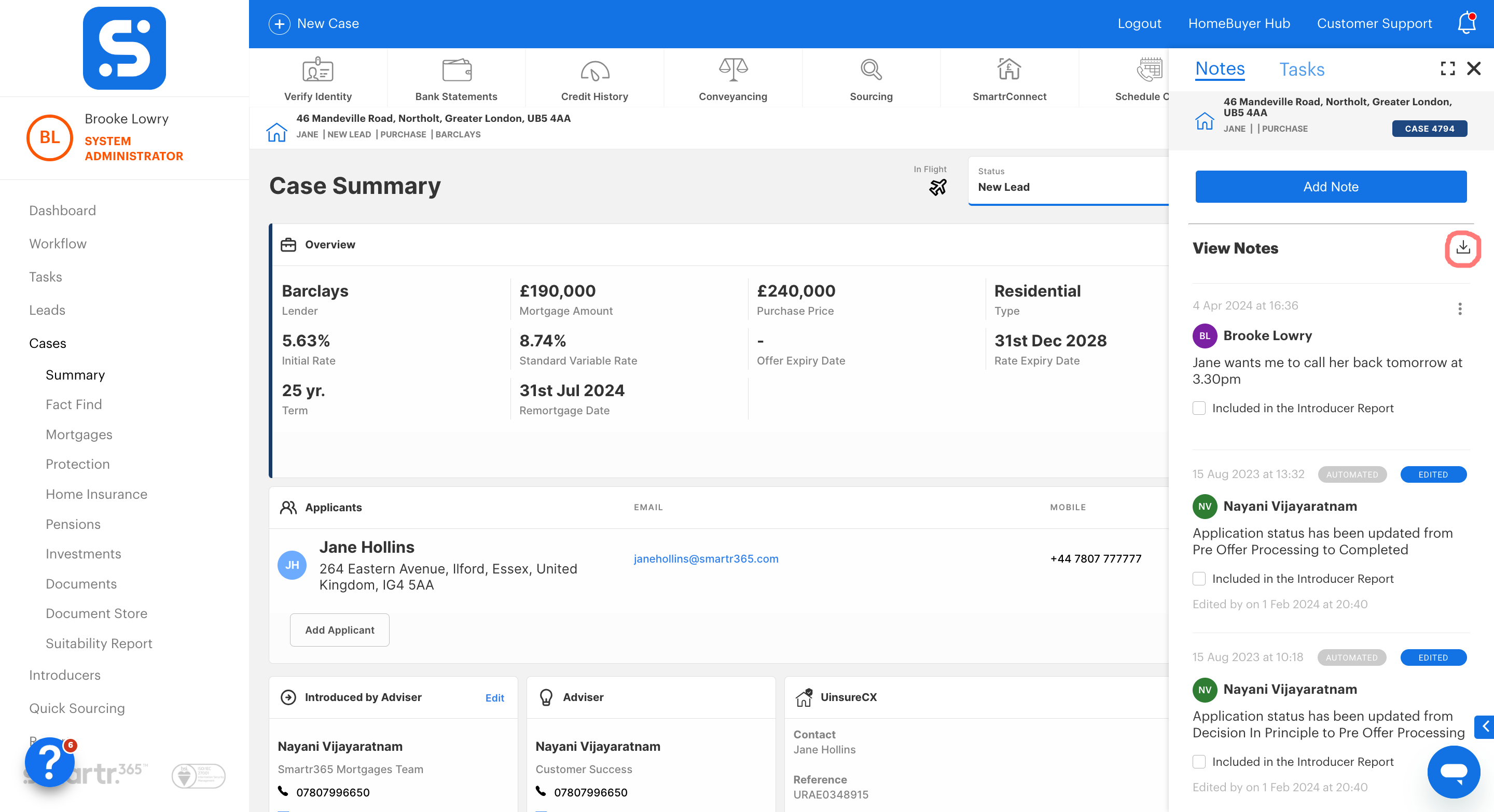
Task: Open HomeBuyer Hub link
Action: 1239,24
